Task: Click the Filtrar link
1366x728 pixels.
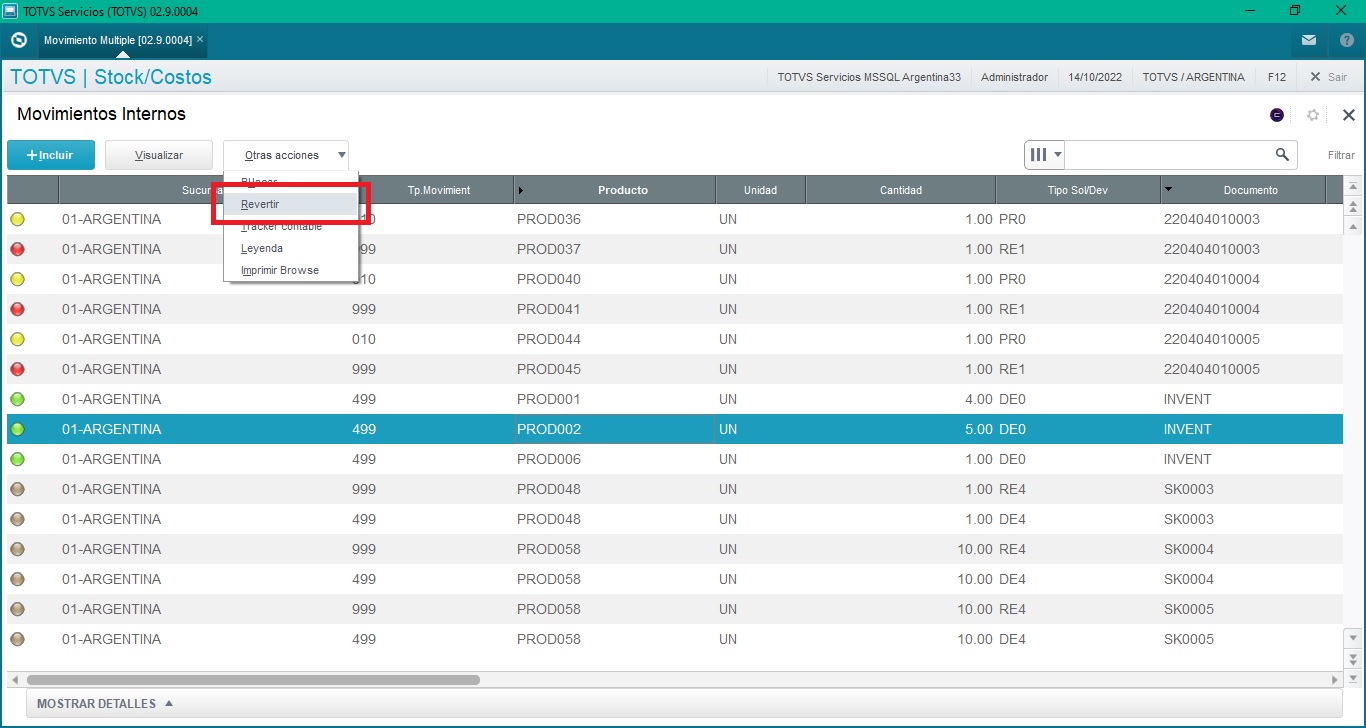Action: point(1341,155)
